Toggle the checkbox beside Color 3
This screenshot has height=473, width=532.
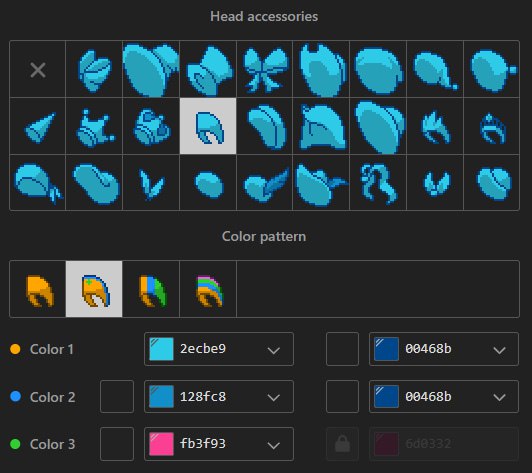tap(117, 444)
